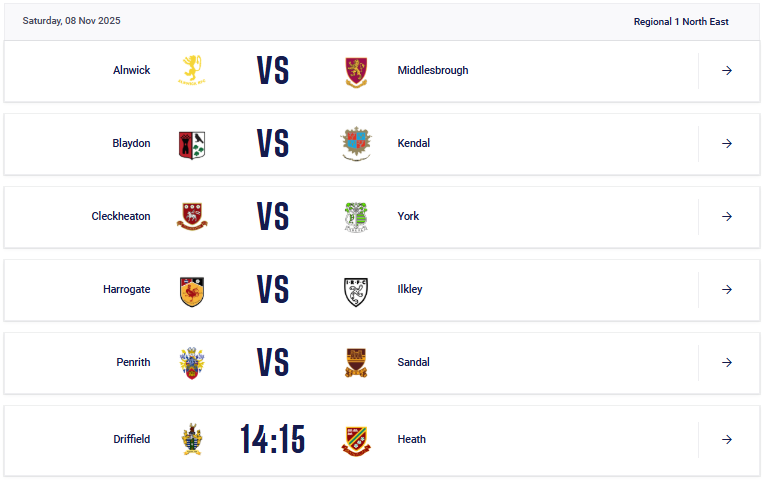The image size is (762, 480).
Task: Click the Driffield team badge
Action: pyautogui.click(x=191, y=439)
